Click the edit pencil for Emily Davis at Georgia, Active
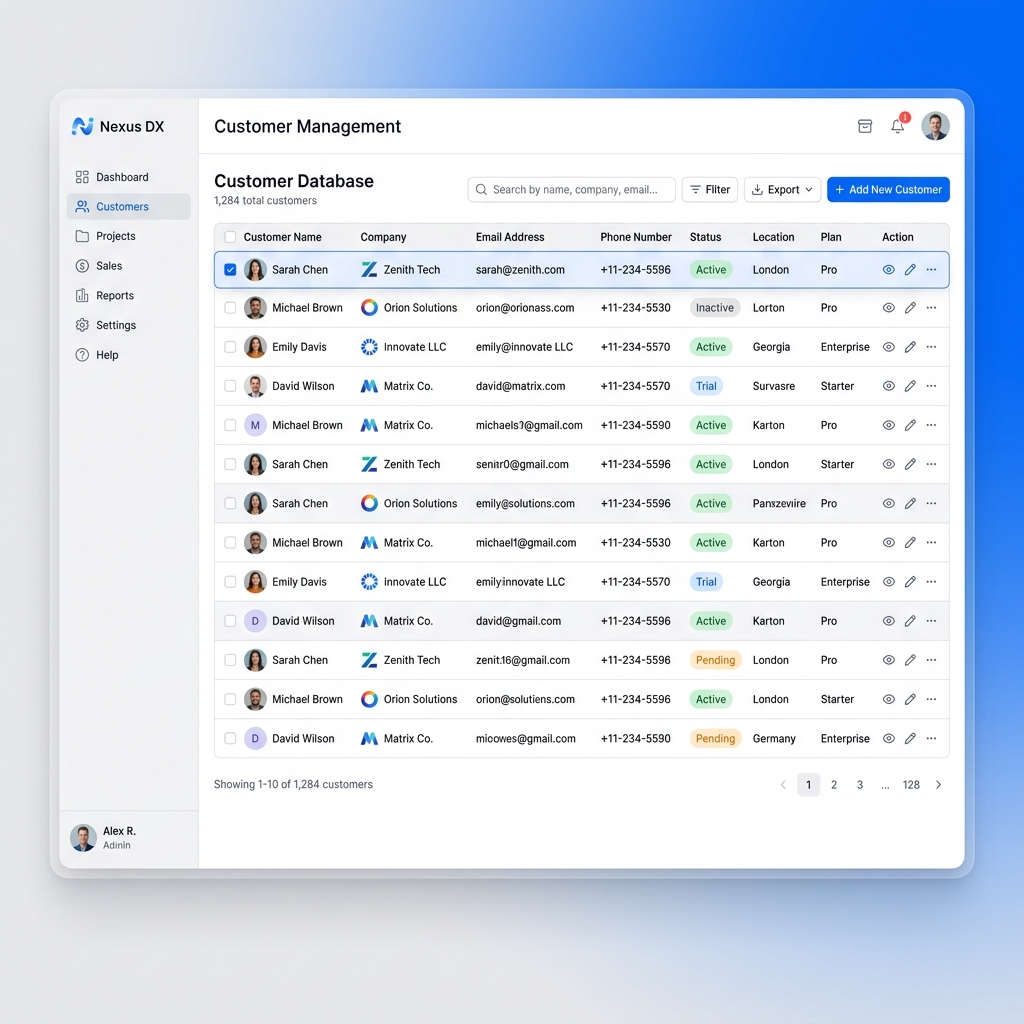The height and width of the screenshot is (1024, 1024). click(x=910, y=347)
